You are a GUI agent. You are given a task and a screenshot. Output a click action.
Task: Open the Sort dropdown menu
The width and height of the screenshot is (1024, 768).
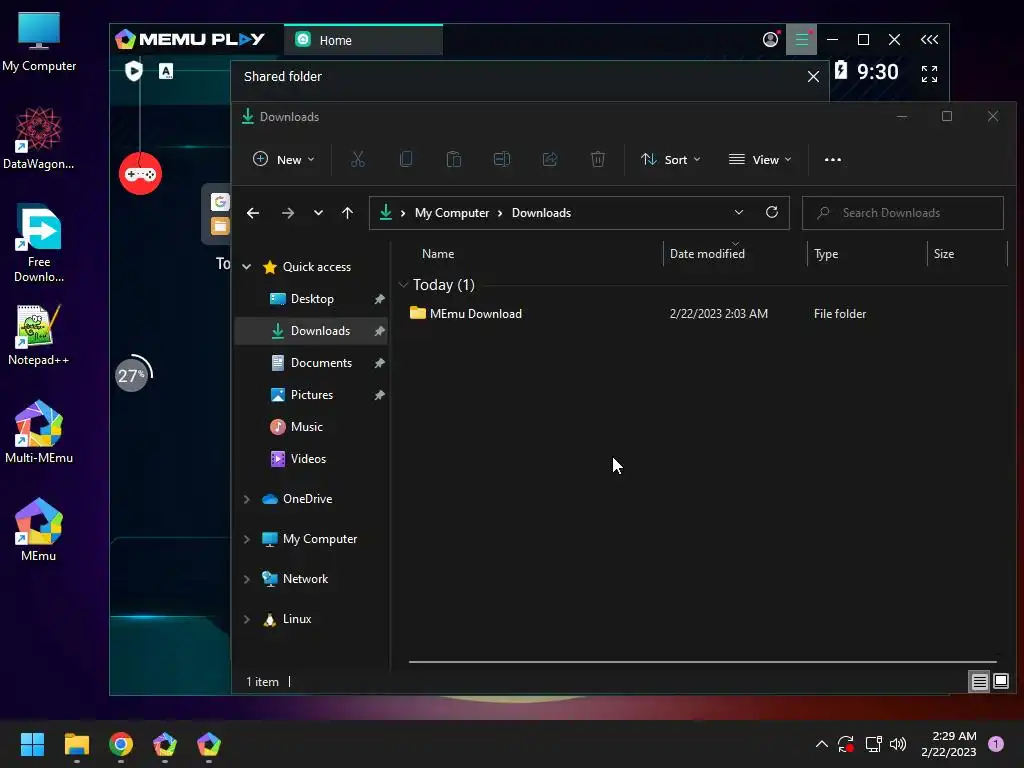click(671, 159)
